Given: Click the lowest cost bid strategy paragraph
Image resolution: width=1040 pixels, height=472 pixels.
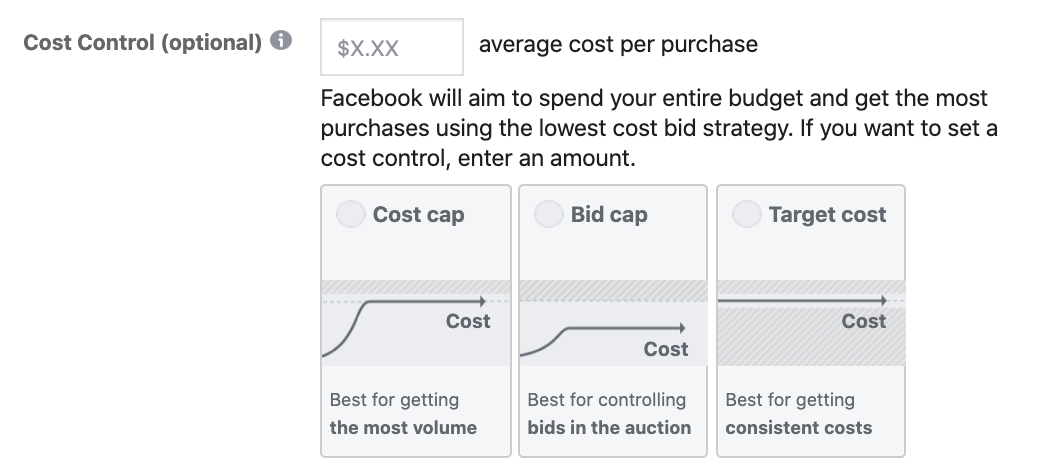Looking at the screenshot, I should [659, 128].
